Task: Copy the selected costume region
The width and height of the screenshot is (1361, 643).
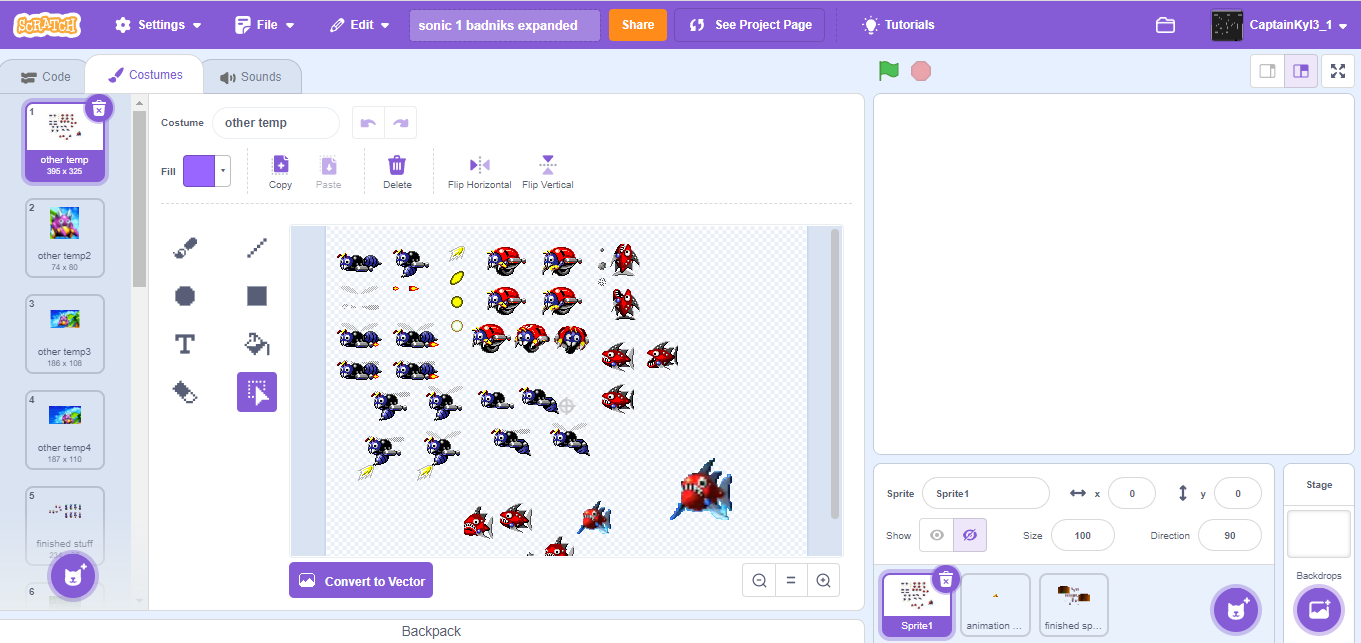Action: pos(280,172)
